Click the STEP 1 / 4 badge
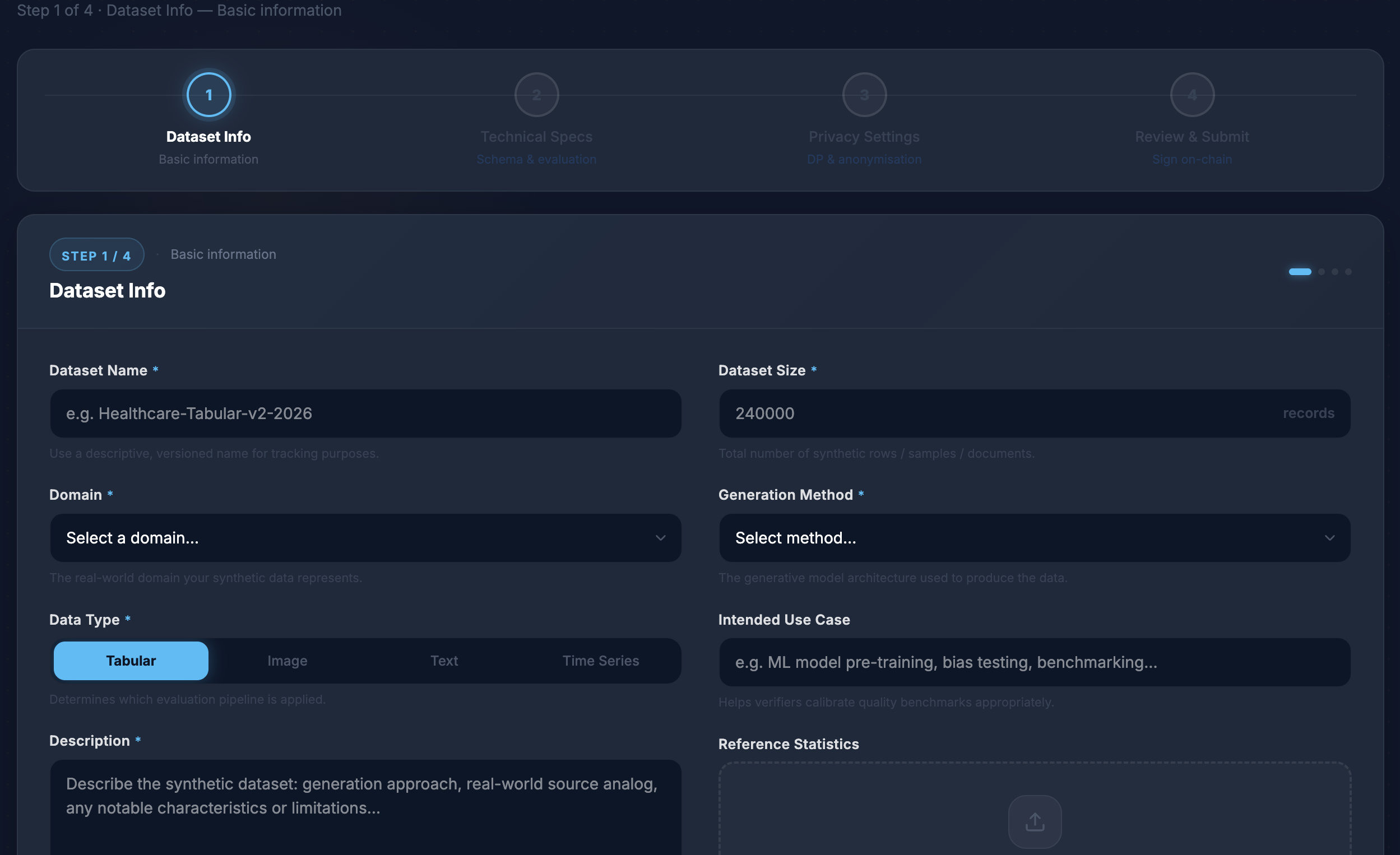1400x855 pixels. 96,255
